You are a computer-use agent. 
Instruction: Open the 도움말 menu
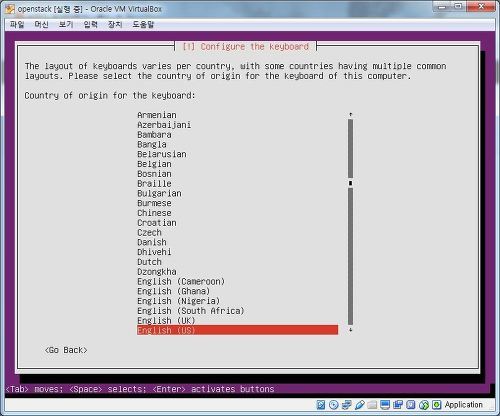point(143,24)
